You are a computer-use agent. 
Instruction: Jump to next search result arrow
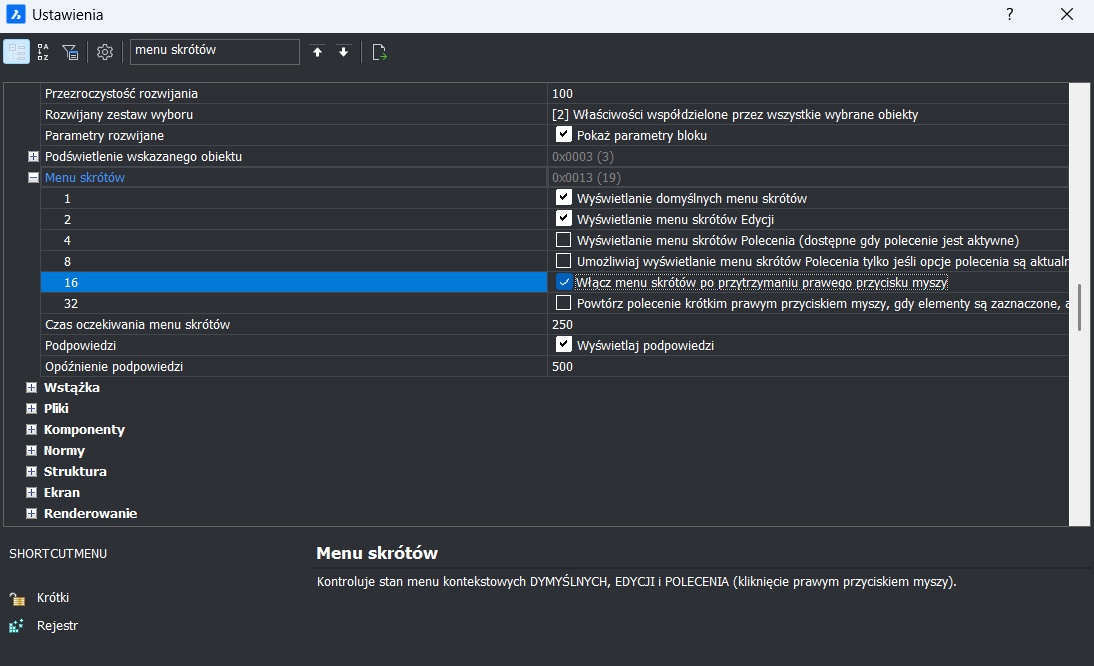pyautogui.click(x=343, y=52)
